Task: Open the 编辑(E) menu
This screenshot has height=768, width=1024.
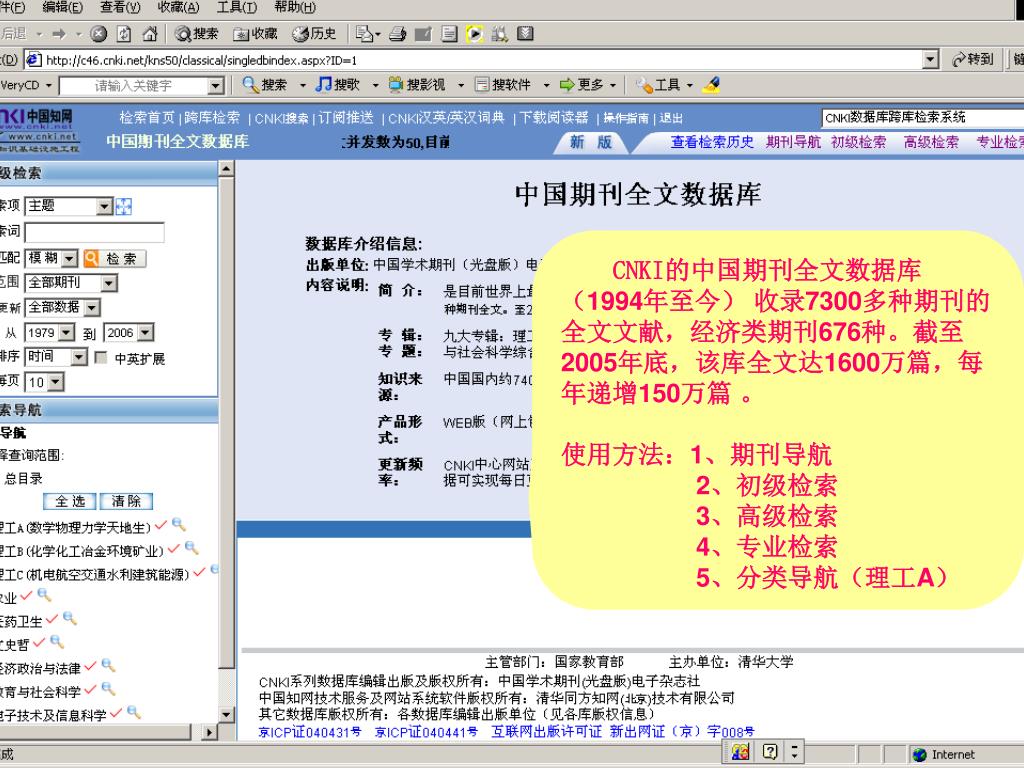Action: coord(63,7)
